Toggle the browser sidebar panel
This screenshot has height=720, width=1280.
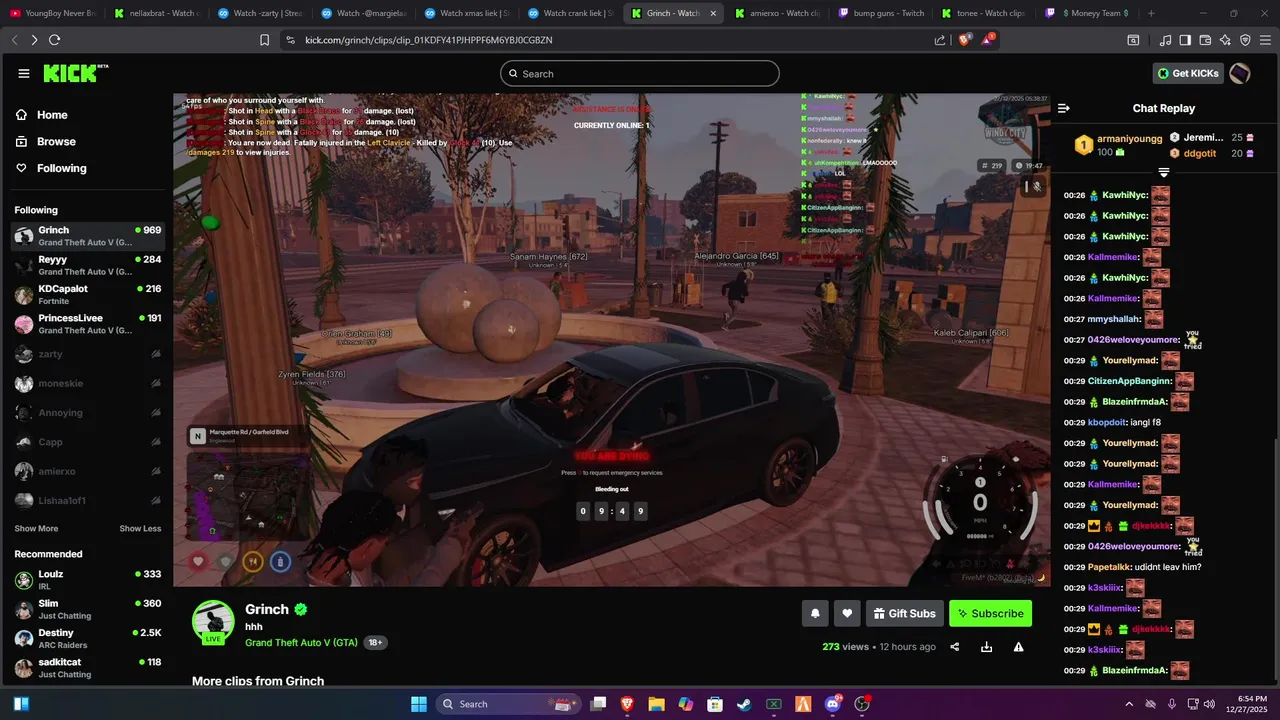coord(1185,40)
